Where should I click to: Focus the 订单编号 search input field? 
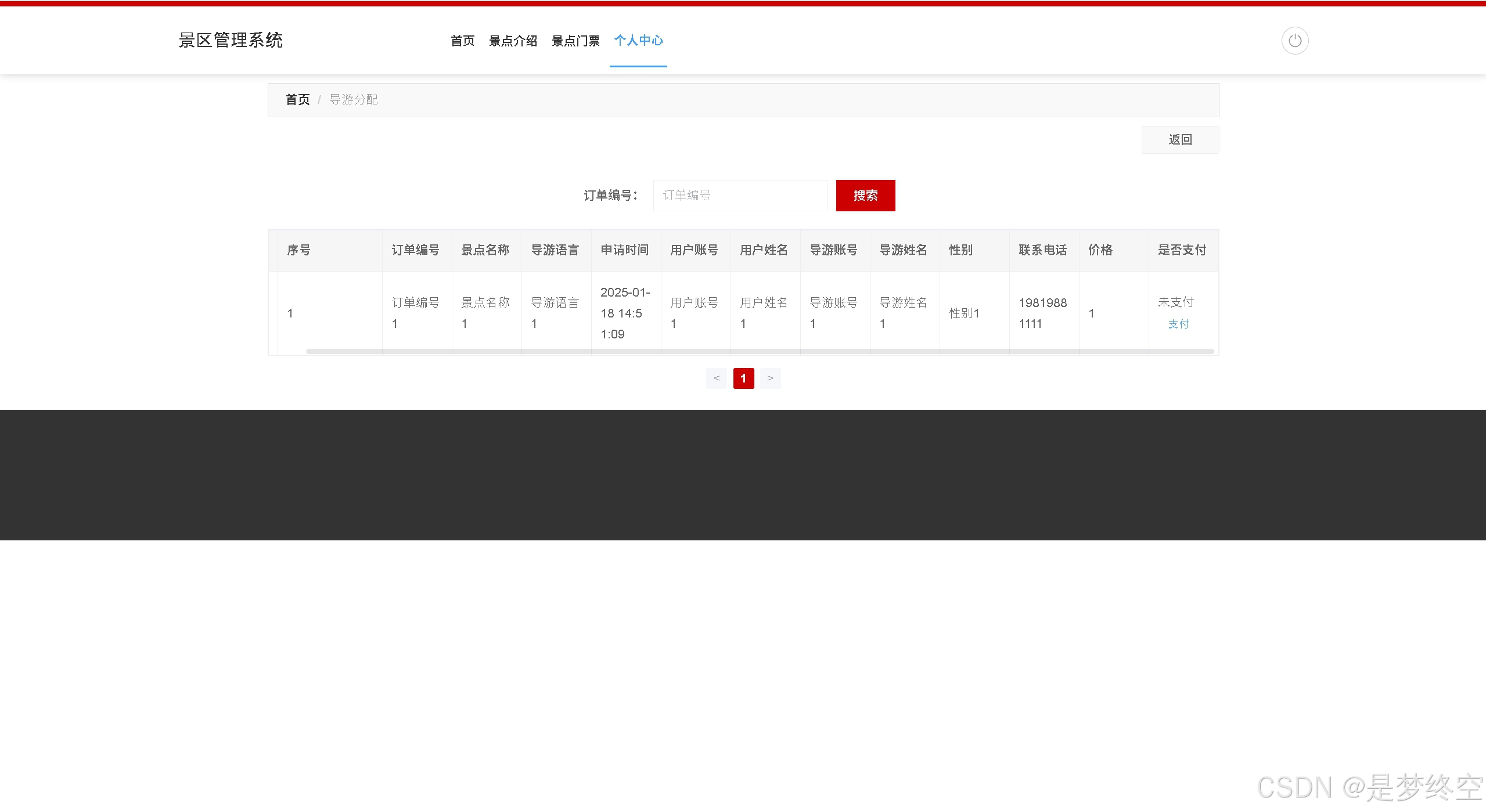739,196
